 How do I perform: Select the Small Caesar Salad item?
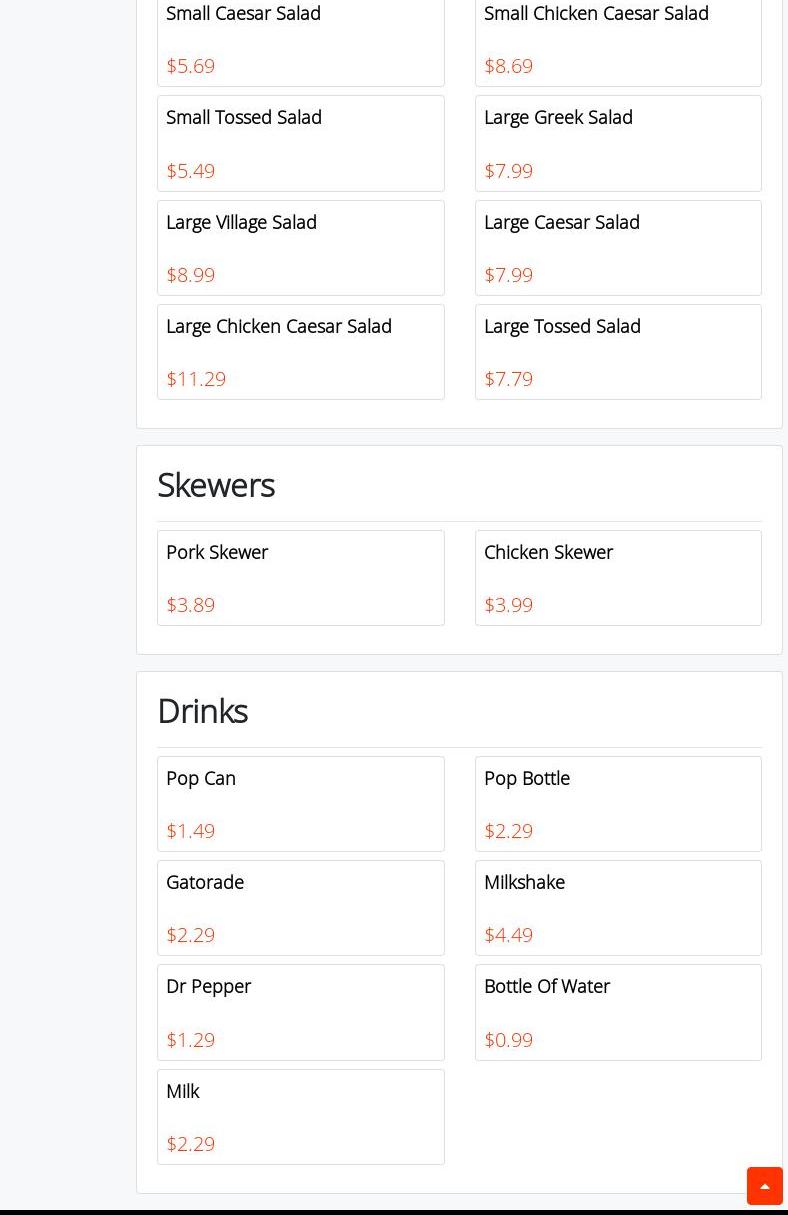coord(300,40)
